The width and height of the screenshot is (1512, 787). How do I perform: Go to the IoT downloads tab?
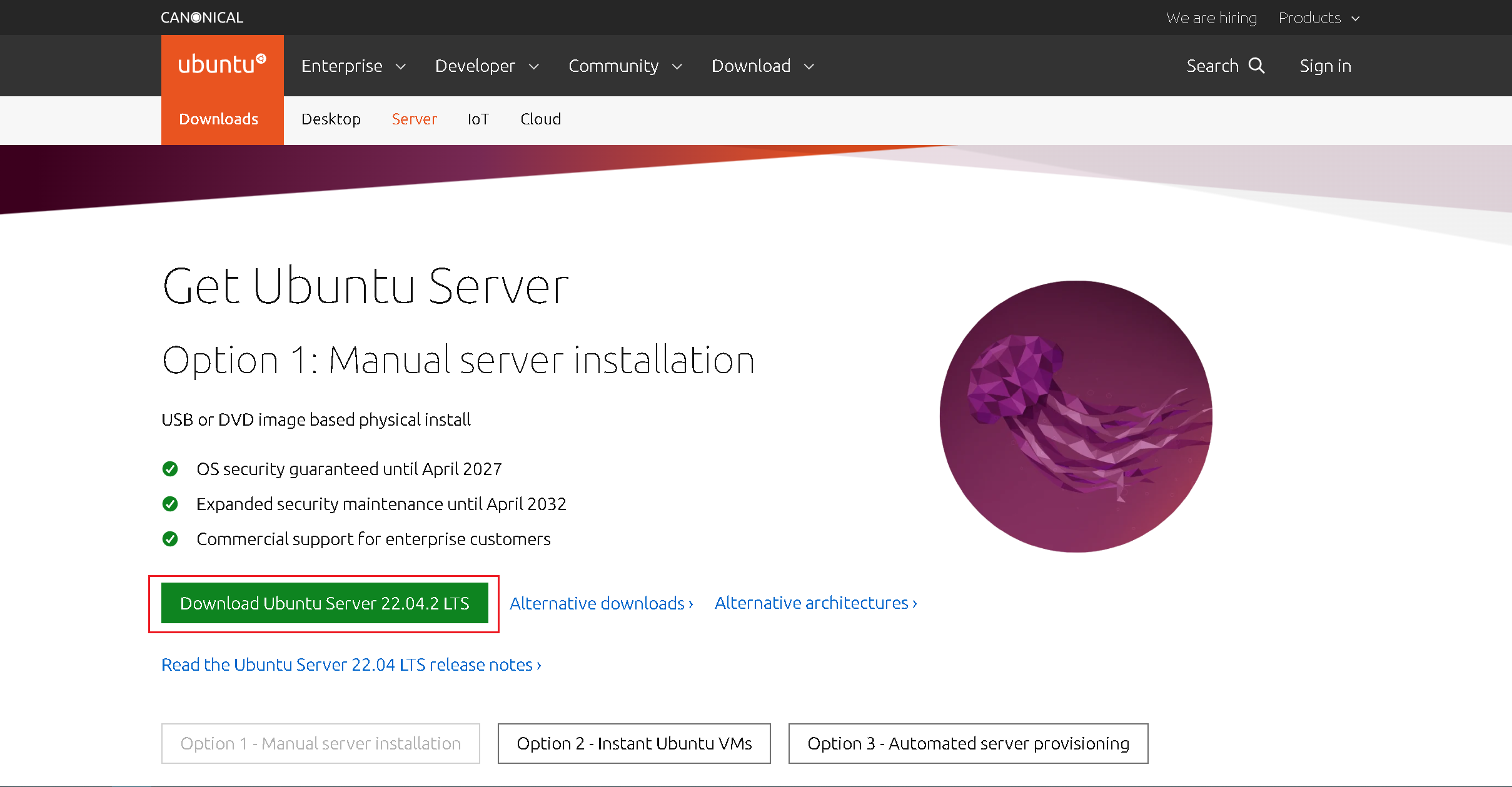[x=478, y=119]
